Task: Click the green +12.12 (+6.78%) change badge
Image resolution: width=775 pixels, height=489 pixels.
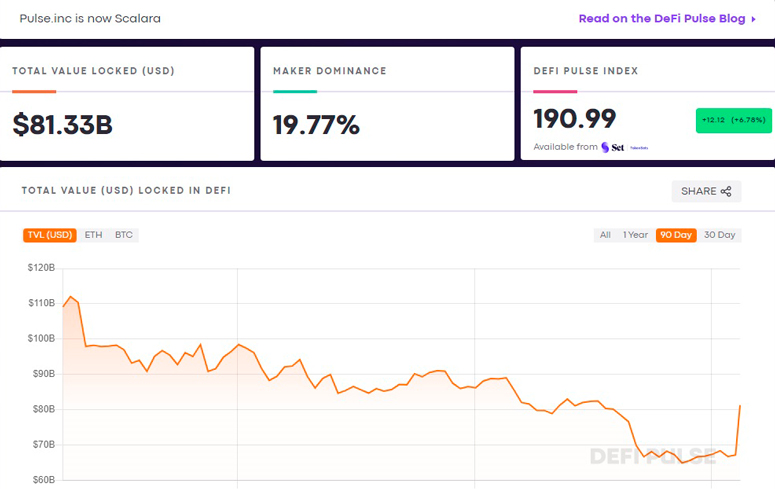Action: tap(733, 120)
